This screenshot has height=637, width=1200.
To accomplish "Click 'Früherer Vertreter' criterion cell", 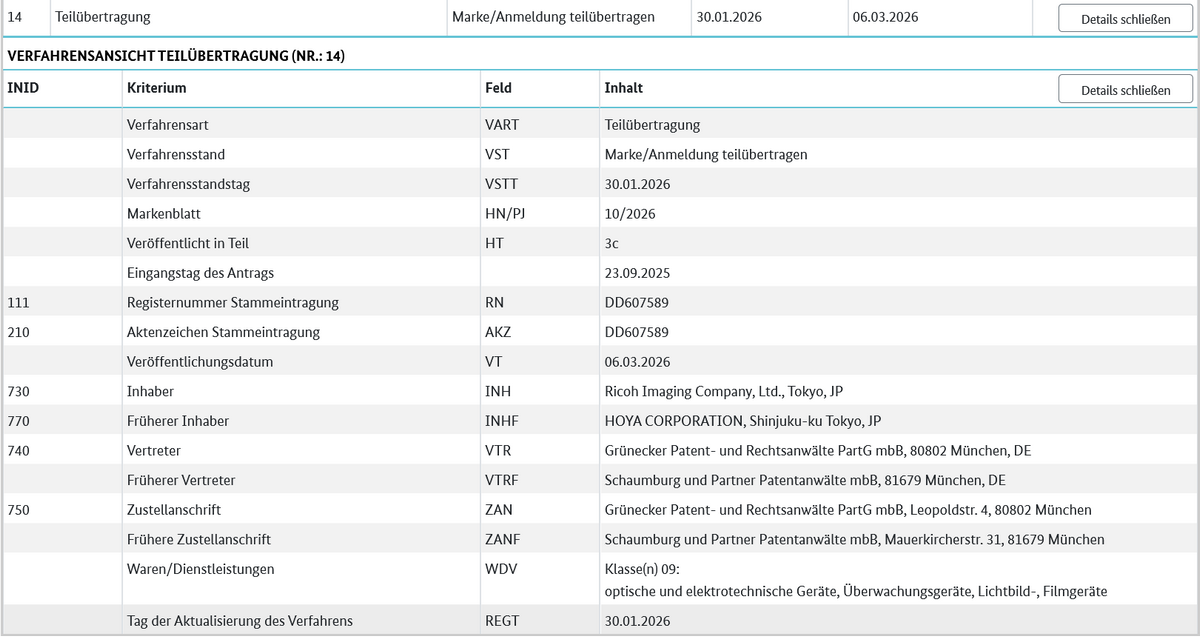I will 181,480.
